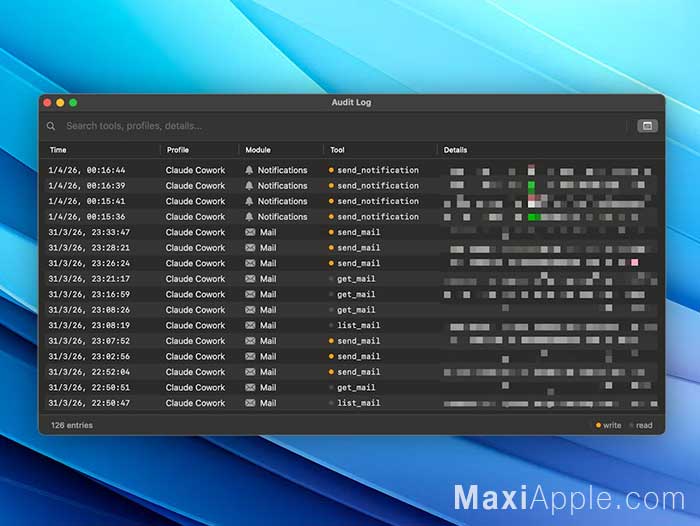Image resolution: width=700 pixels, height=526 pixels.
Task: Click send_notification in the 00:15:41 row
Action: (x=378, y=201)
